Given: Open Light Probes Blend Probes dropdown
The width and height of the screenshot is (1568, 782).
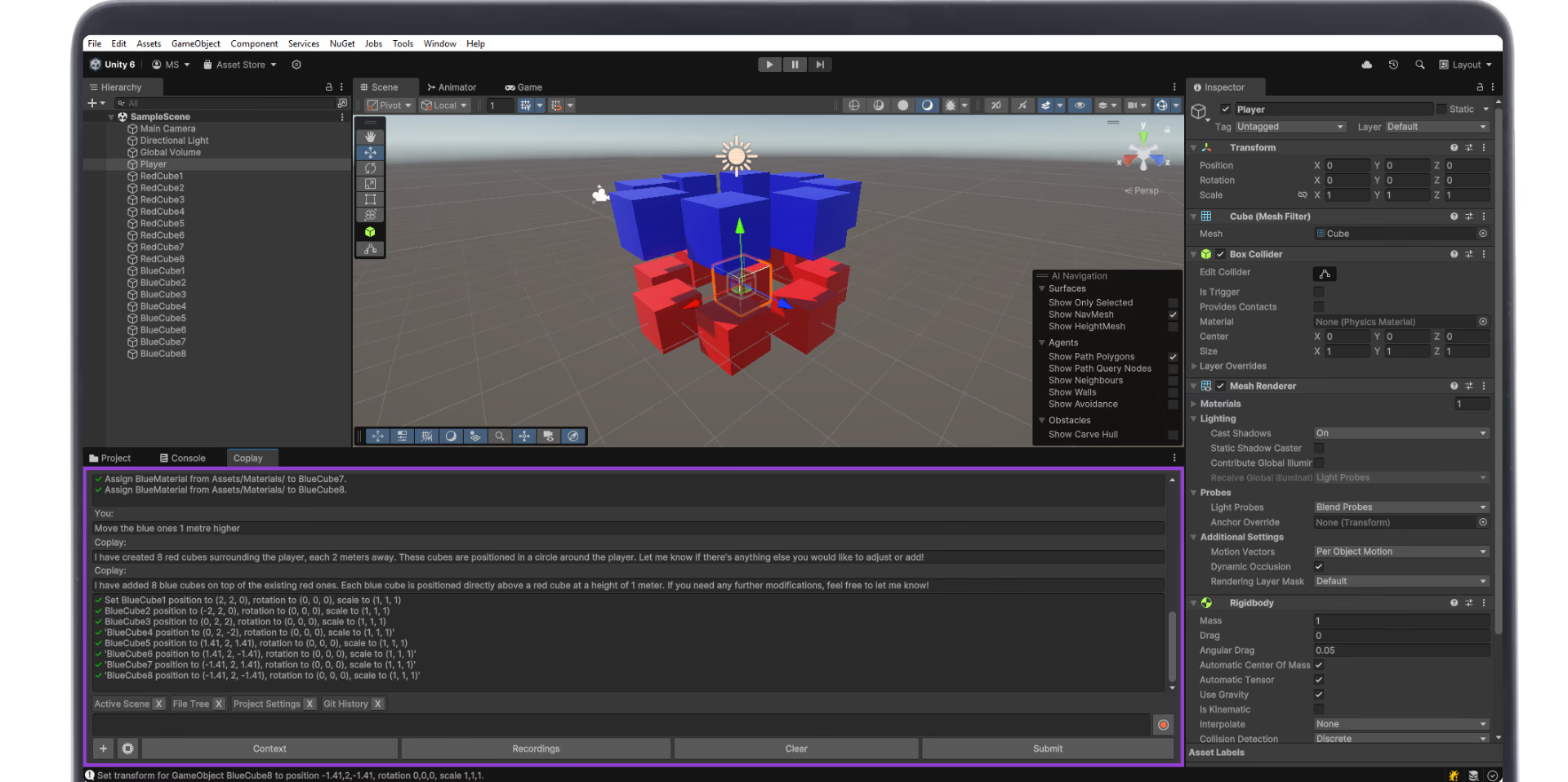Looking at the screenshot, I should 1401,507.
